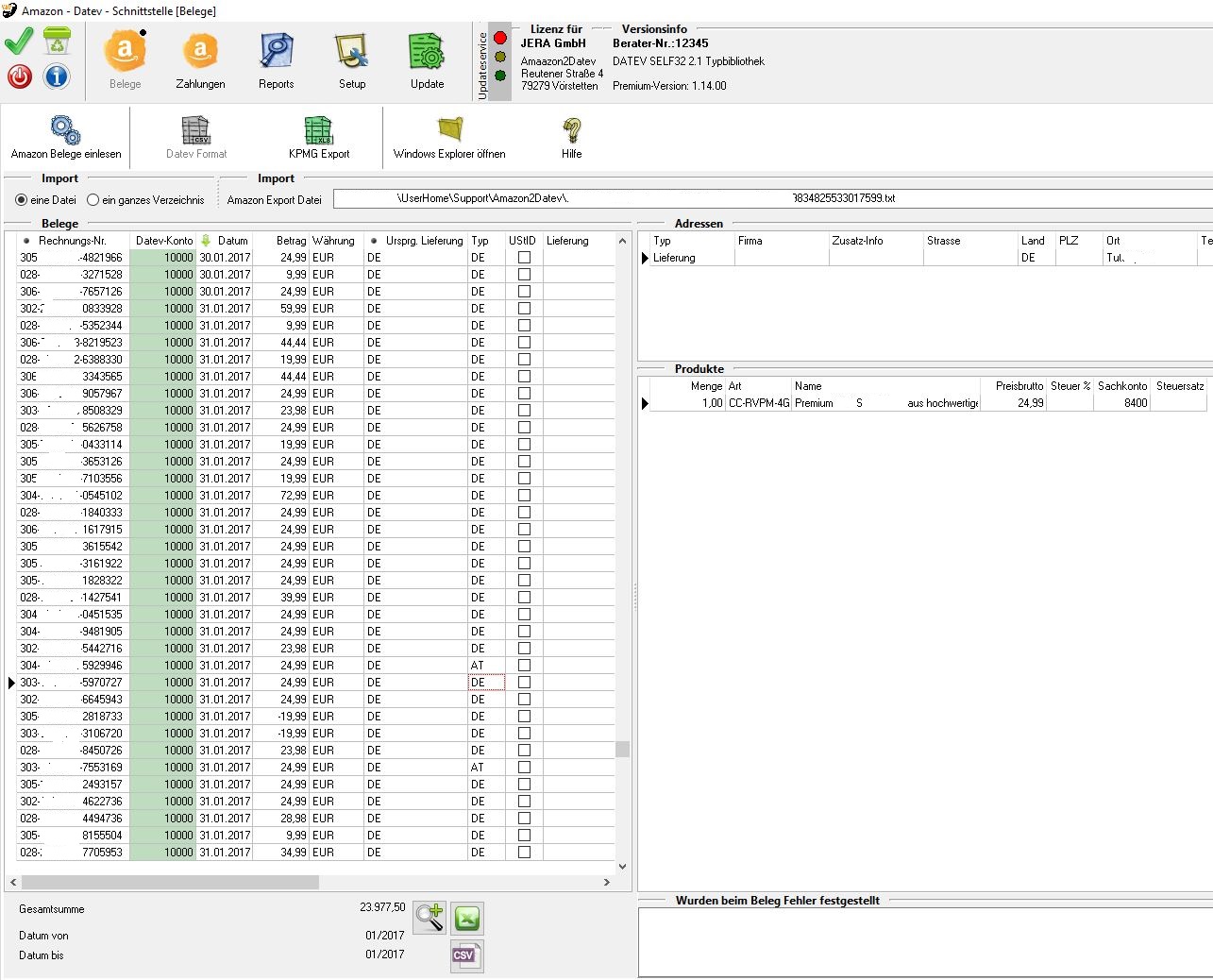
Task: Click the Amazon2Datev title bar icon
Action: point(9,10)
